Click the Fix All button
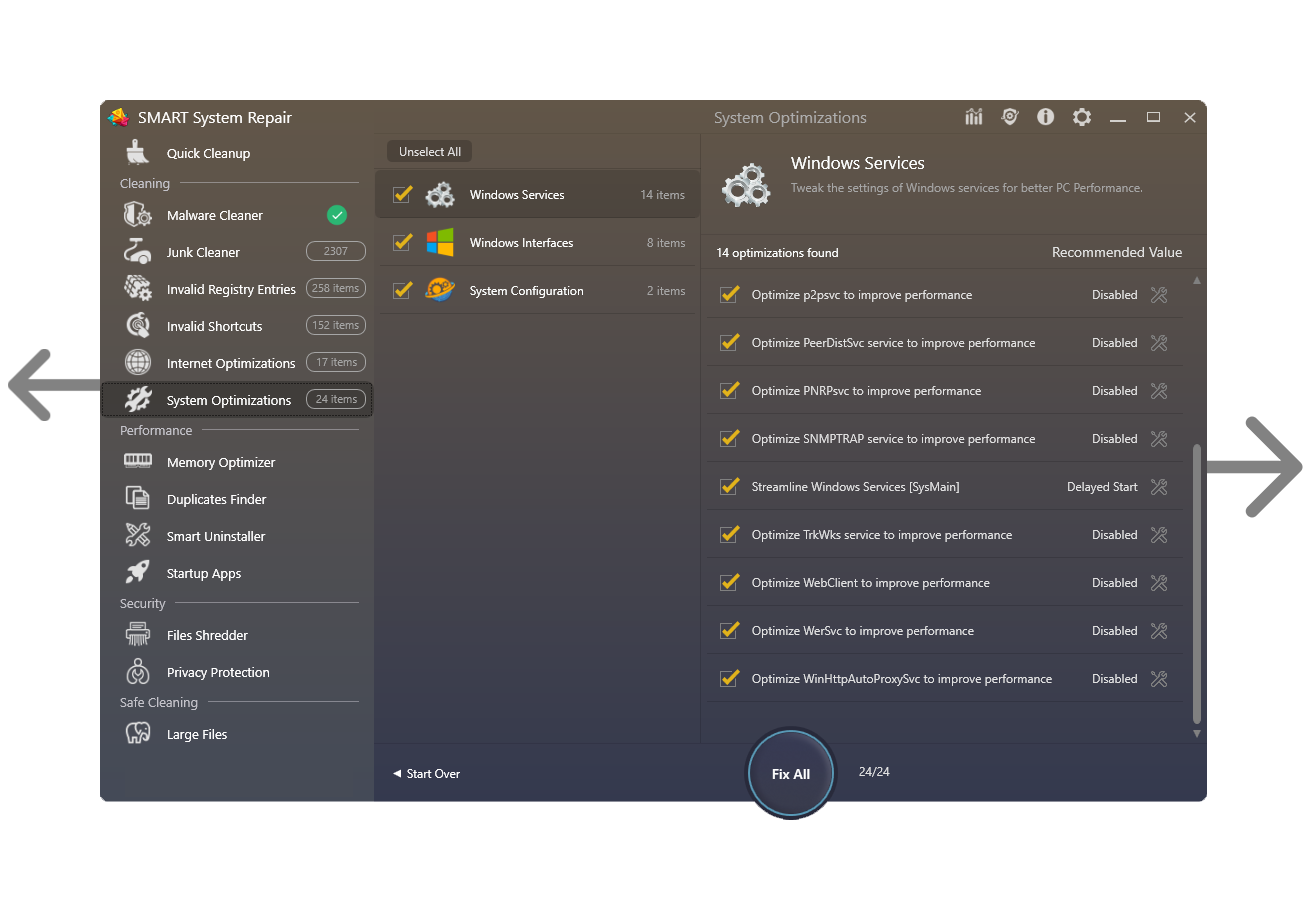This screenshot has height=920, width=1307. point(791,774)
